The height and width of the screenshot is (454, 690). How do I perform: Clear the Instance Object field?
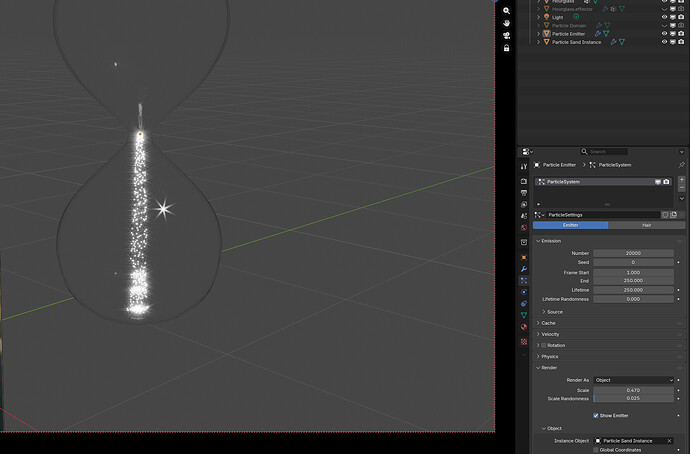(669, 440)
